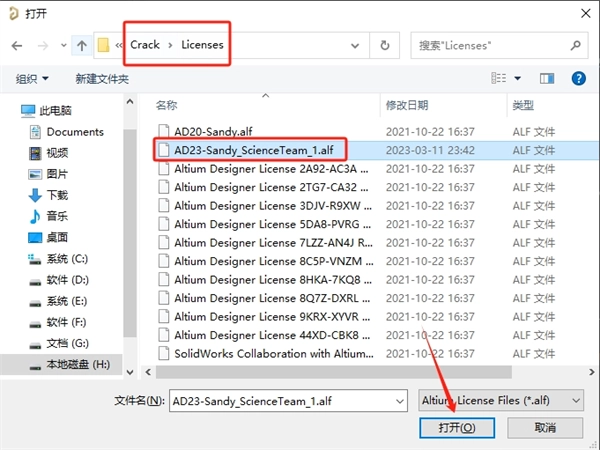This screenshot has height=450, width=600.
Task: Open the view mode dropdown arrow
Action: 519,78
